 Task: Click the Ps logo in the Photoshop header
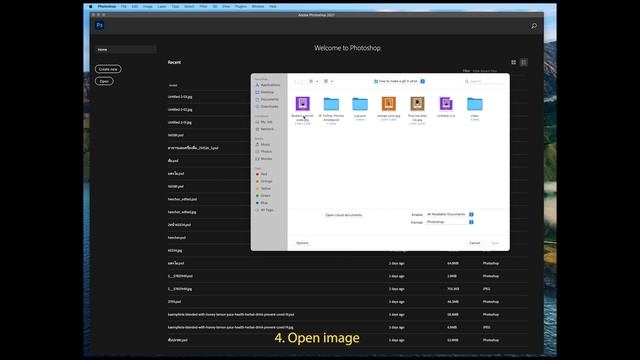tap(100, 25)
